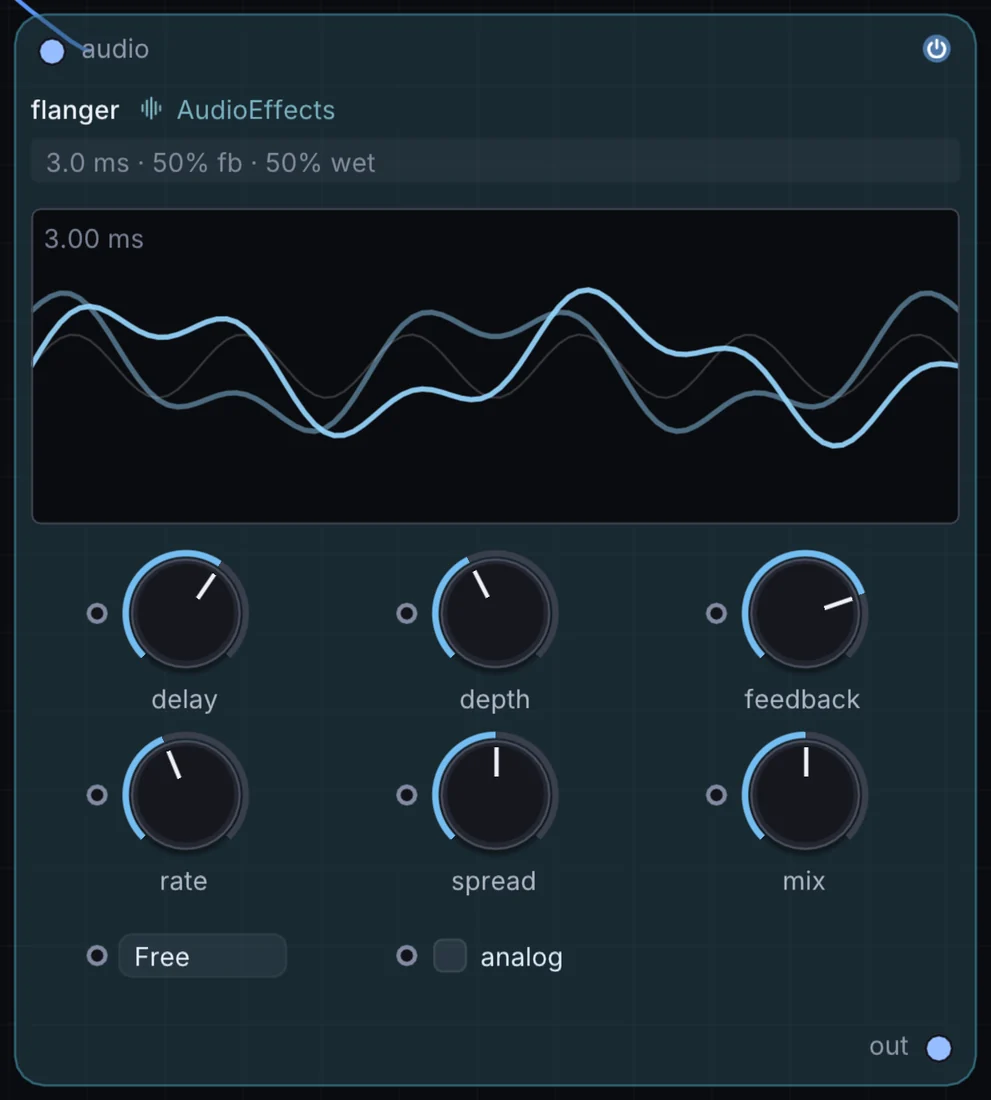Click the out output port
Screen dimensions: 991x1100
[938, 1048]
